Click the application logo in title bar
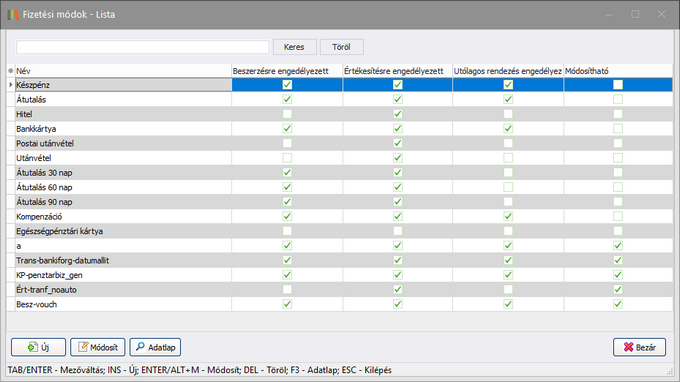The image size is (680, 382). 13,14
